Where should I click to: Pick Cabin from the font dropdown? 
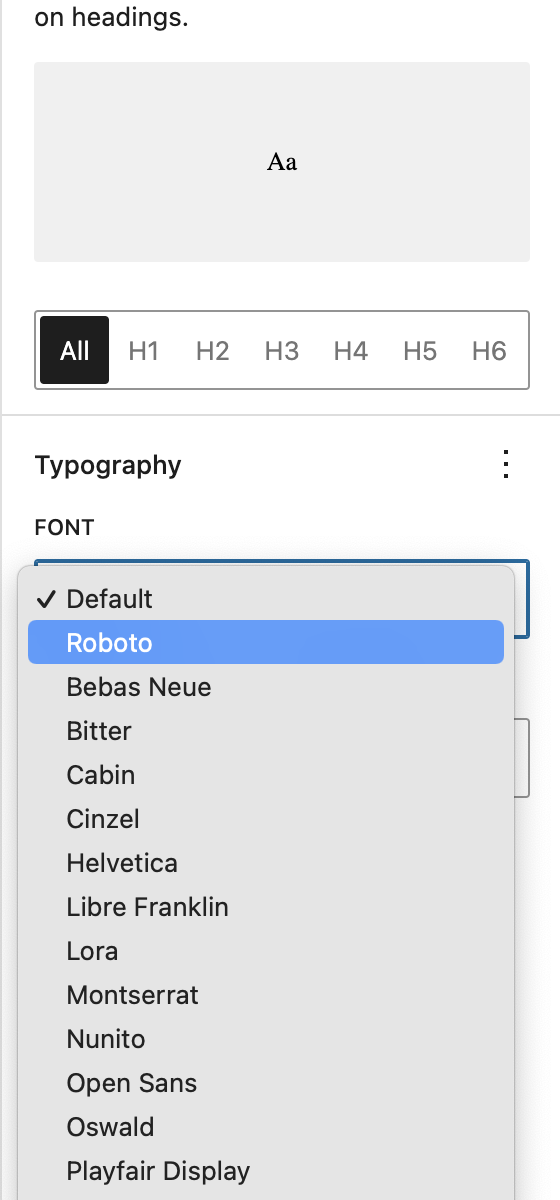point(266,774)
